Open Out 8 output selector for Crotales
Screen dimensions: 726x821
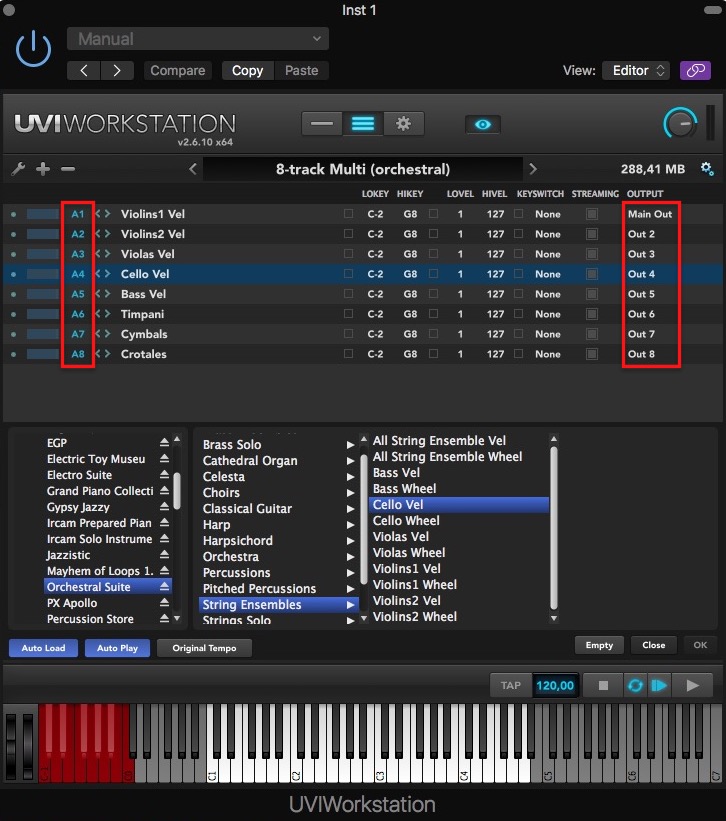(x=642, y=354)
